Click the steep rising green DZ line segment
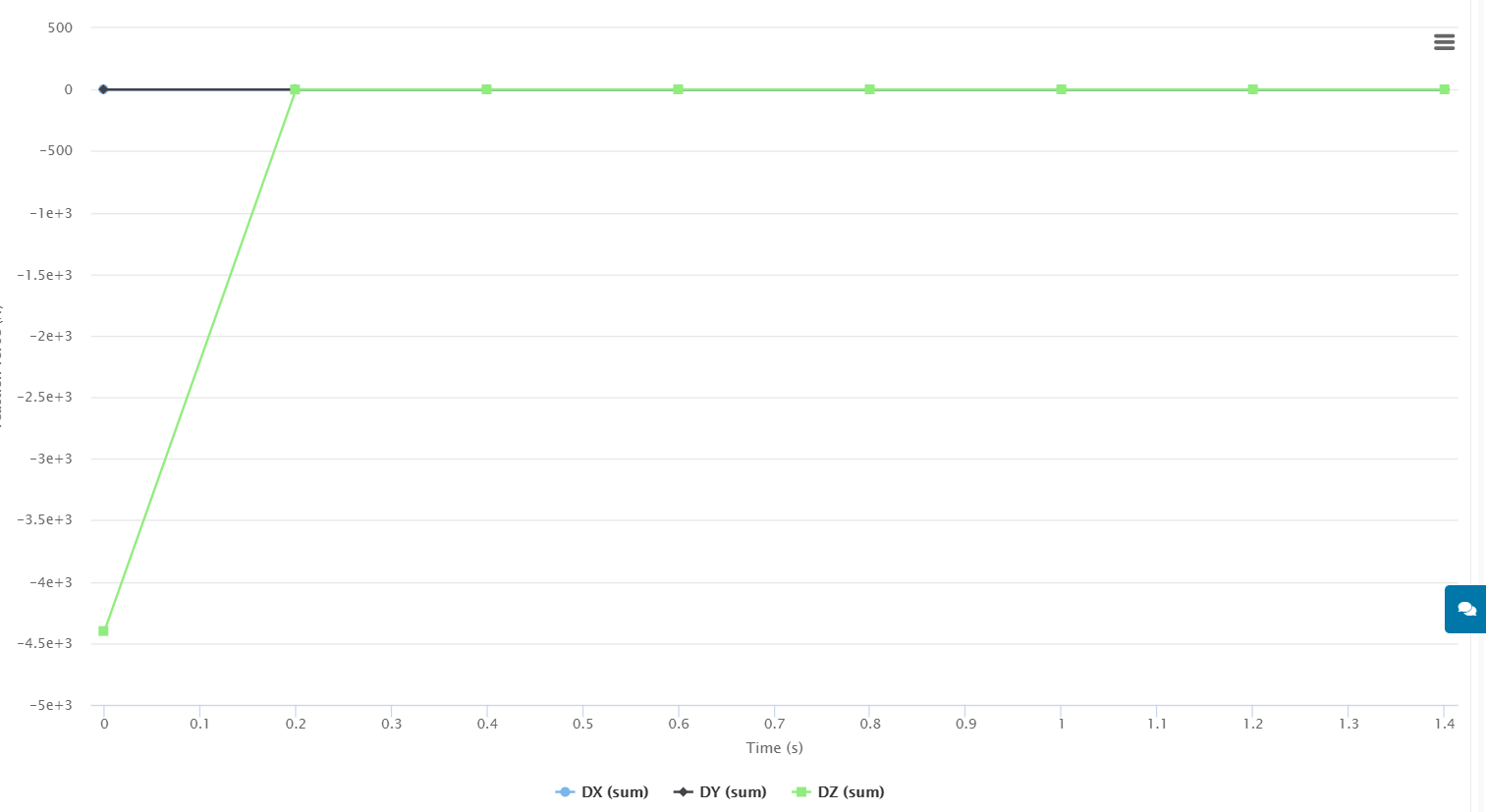This screenshot has width=1486, height=812. click(199, 360)
